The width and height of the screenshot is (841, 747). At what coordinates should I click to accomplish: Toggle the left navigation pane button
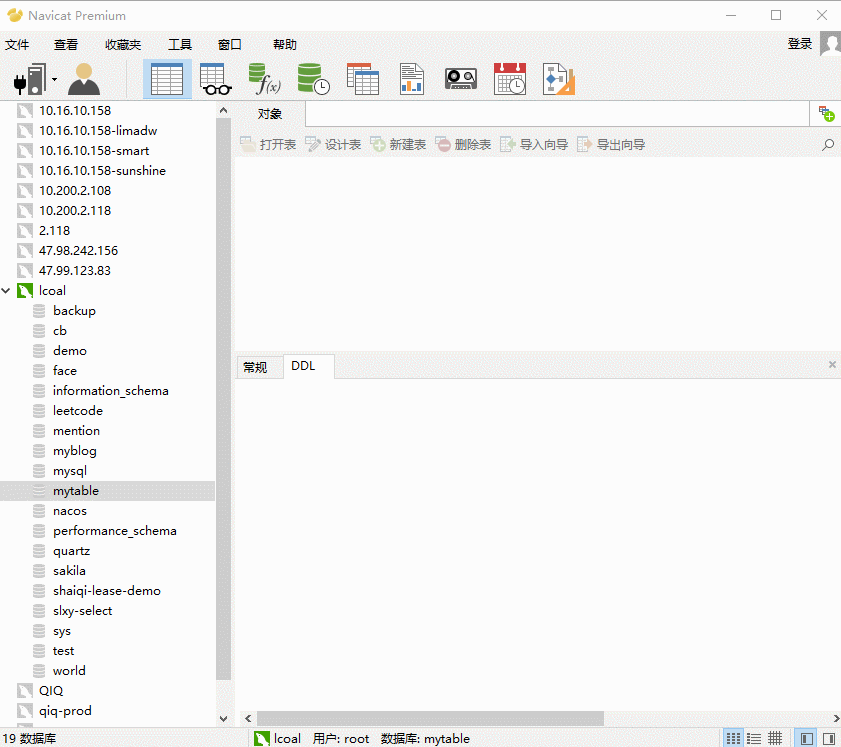(806, 738)
